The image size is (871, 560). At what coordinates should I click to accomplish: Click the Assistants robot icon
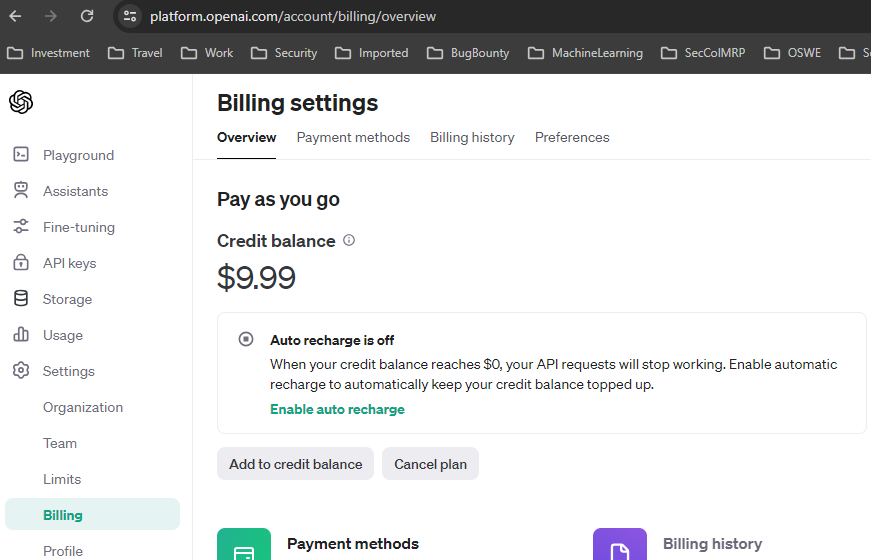(x=21, y=191)
